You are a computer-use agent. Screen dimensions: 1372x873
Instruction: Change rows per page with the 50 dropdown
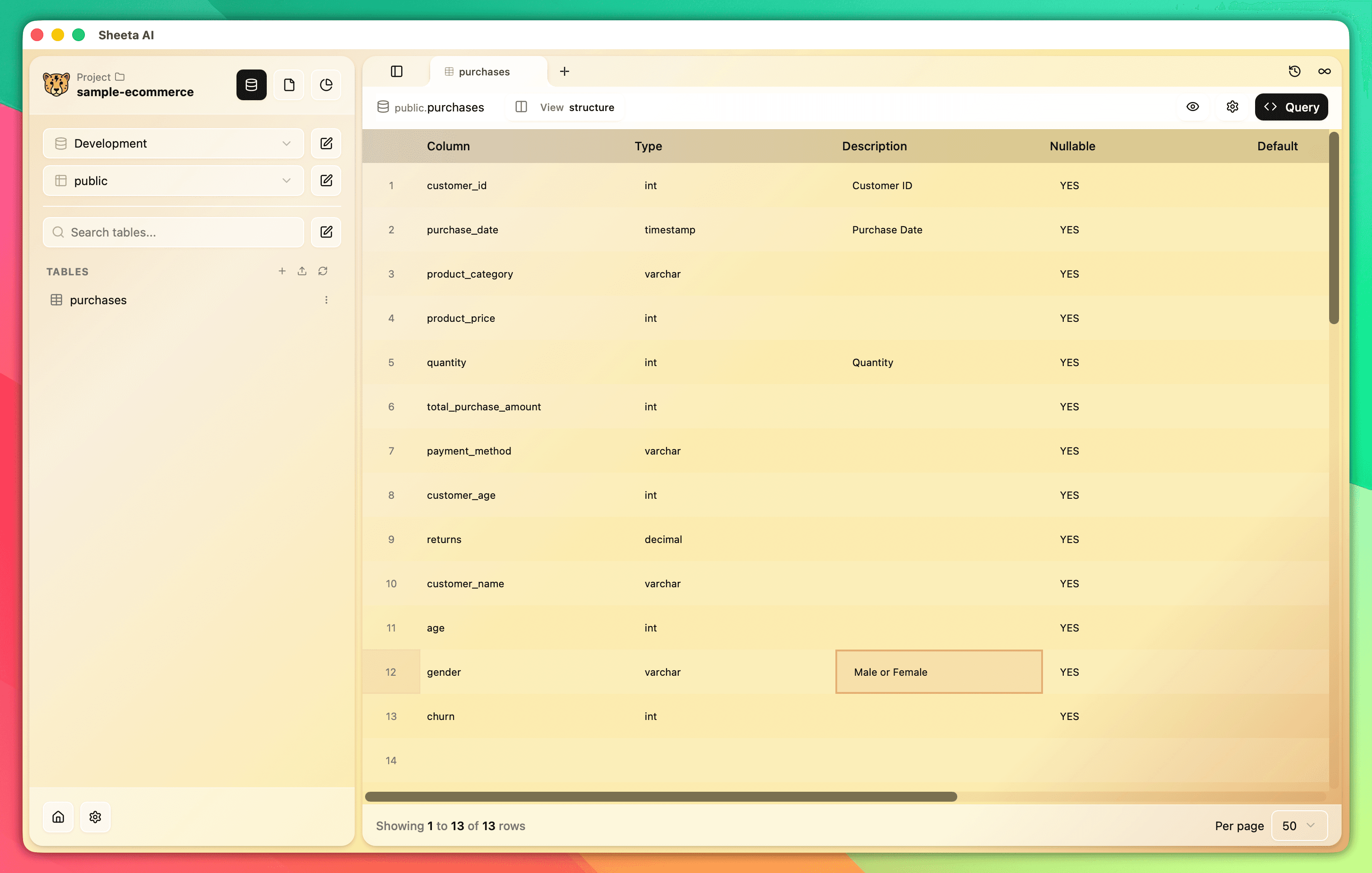(1298, 825)
